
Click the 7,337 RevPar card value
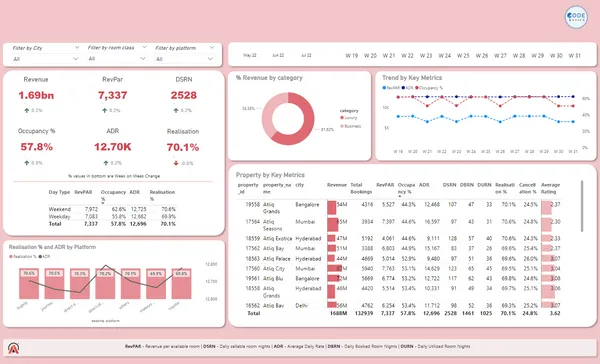112,95
